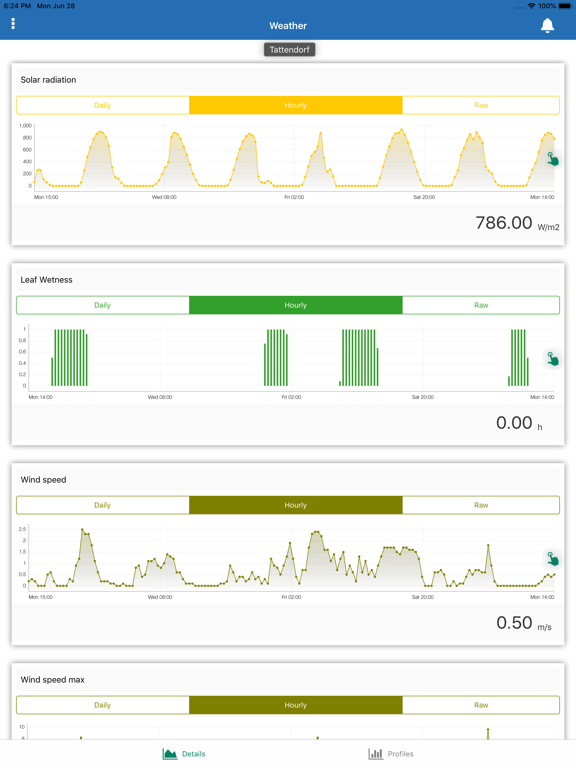Tap the Wind speed chart touch icon
Image resolution: width=576 pixels, height=768 pixels.
pyautogui.click(x=552, y=559)
